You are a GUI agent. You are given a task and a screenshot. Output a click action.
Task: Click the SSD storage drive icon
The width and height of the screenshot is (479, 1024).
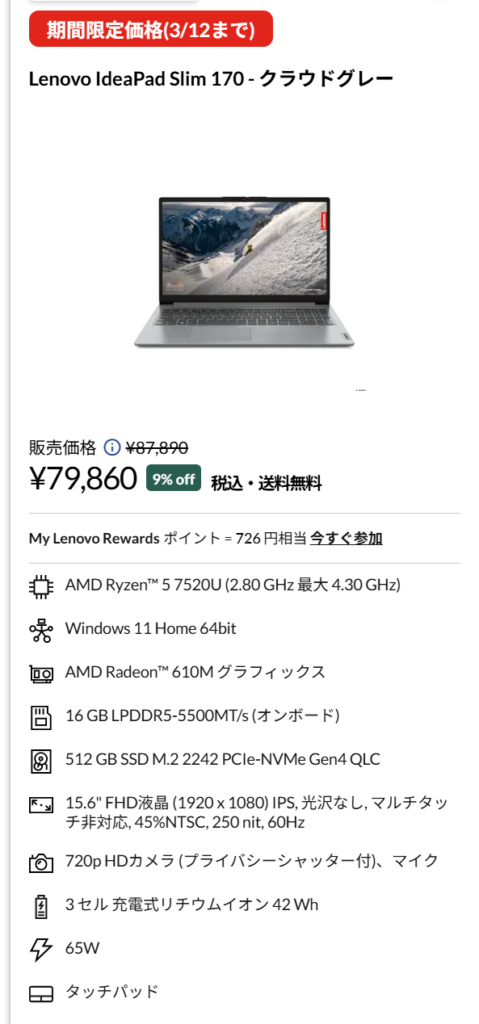(x=41, y=761)
